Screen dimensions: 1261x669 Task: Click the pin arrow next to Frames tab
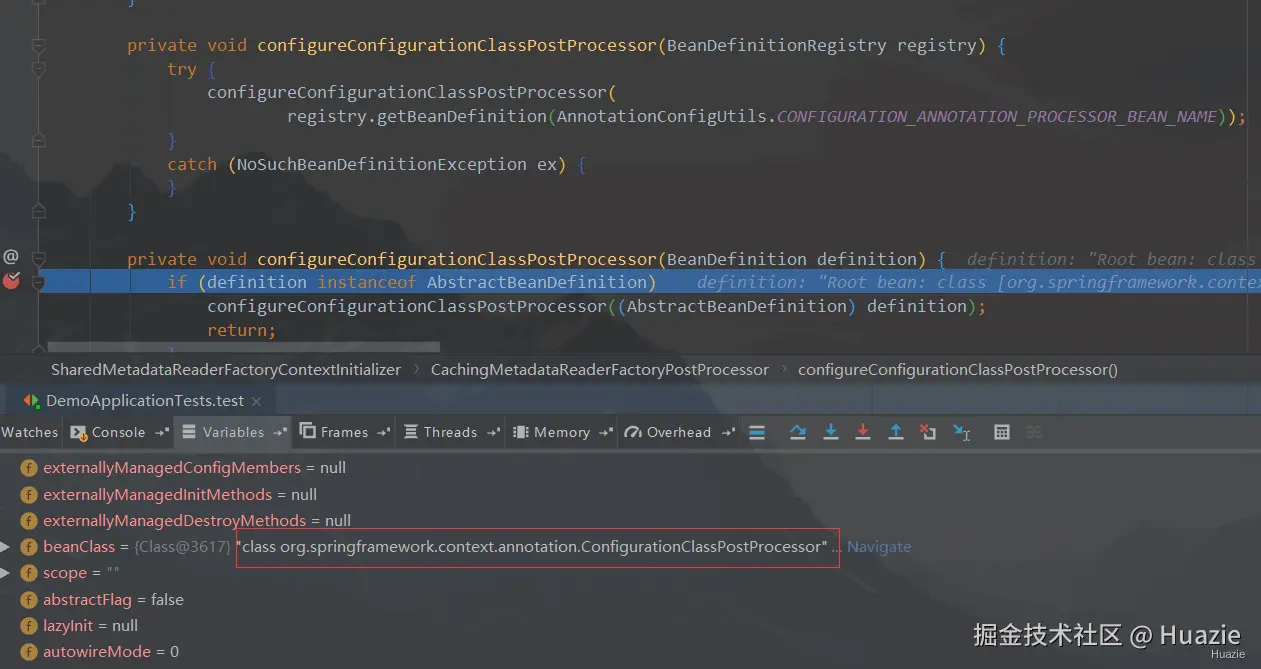click(385, 433)
